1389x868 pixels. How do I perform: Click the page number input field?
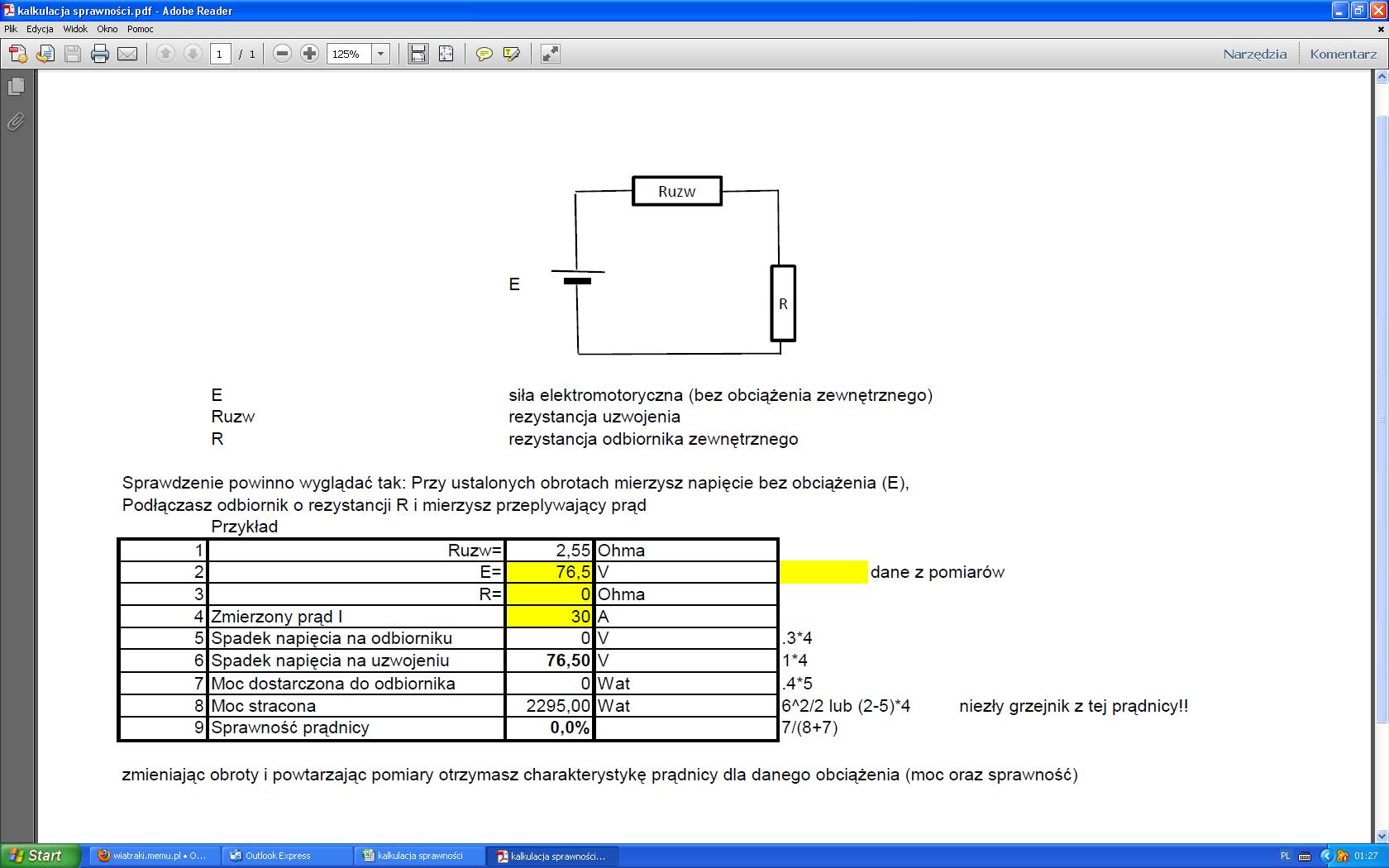coord(220,55)
